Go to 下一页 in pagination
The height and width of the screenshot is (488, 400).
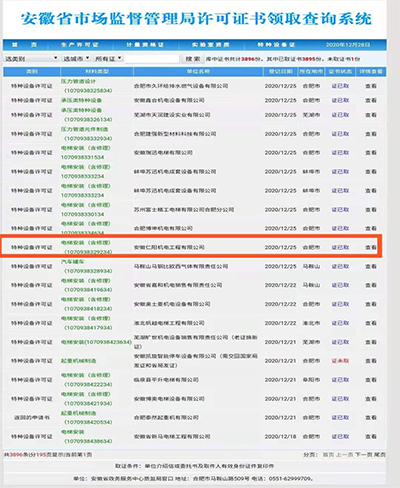tap(363, 455)
